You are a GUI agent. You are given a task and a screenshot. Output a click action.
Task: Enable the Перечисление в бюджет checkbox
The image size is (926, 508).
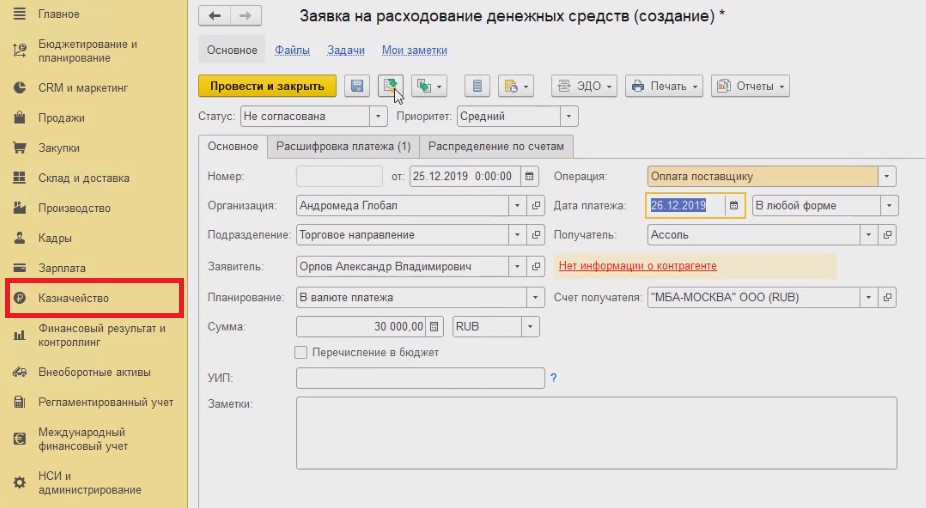301,353
